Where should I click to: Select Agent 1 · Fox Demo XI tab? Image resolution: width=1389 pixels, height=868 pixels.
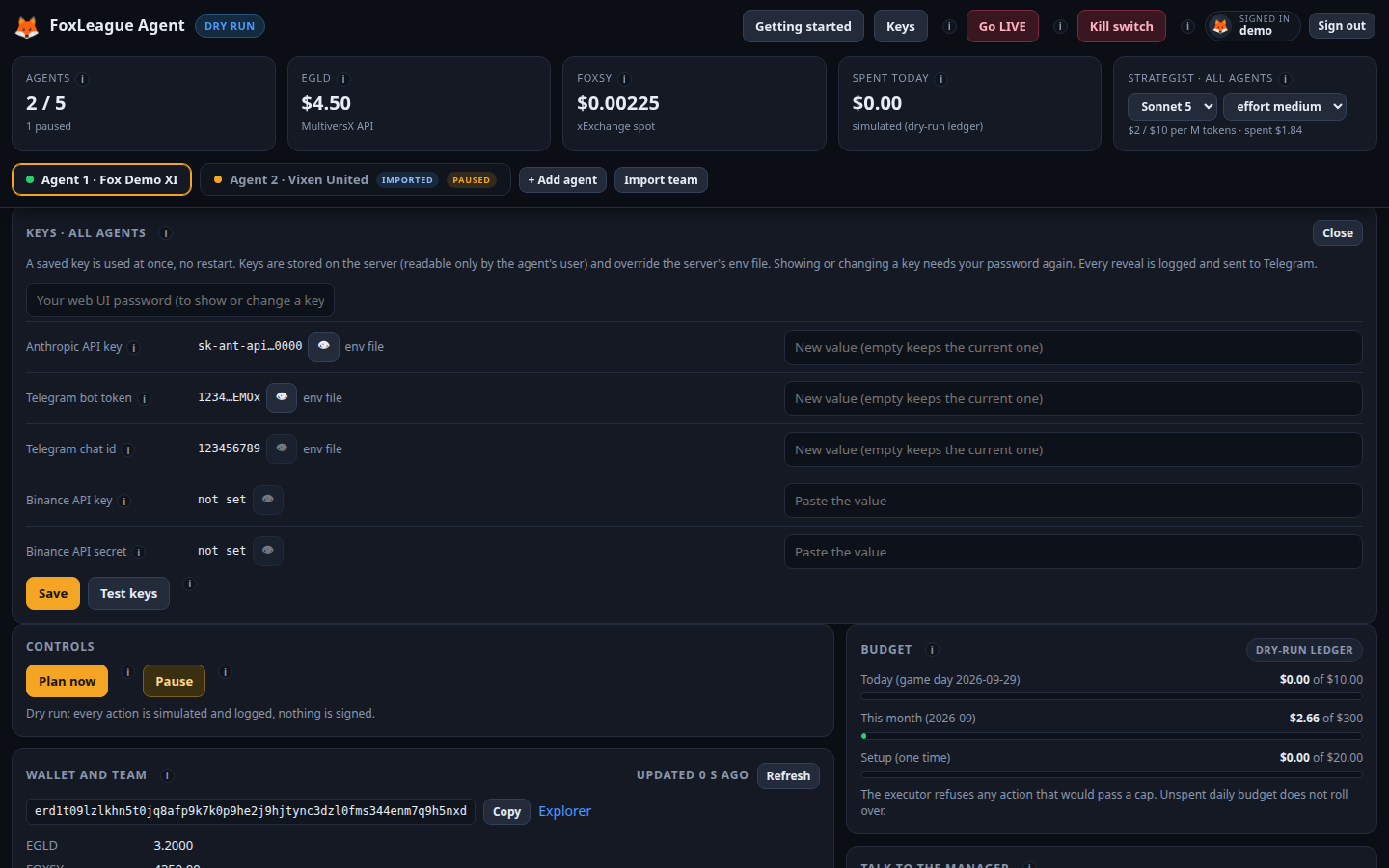click(x=101, y=179)
